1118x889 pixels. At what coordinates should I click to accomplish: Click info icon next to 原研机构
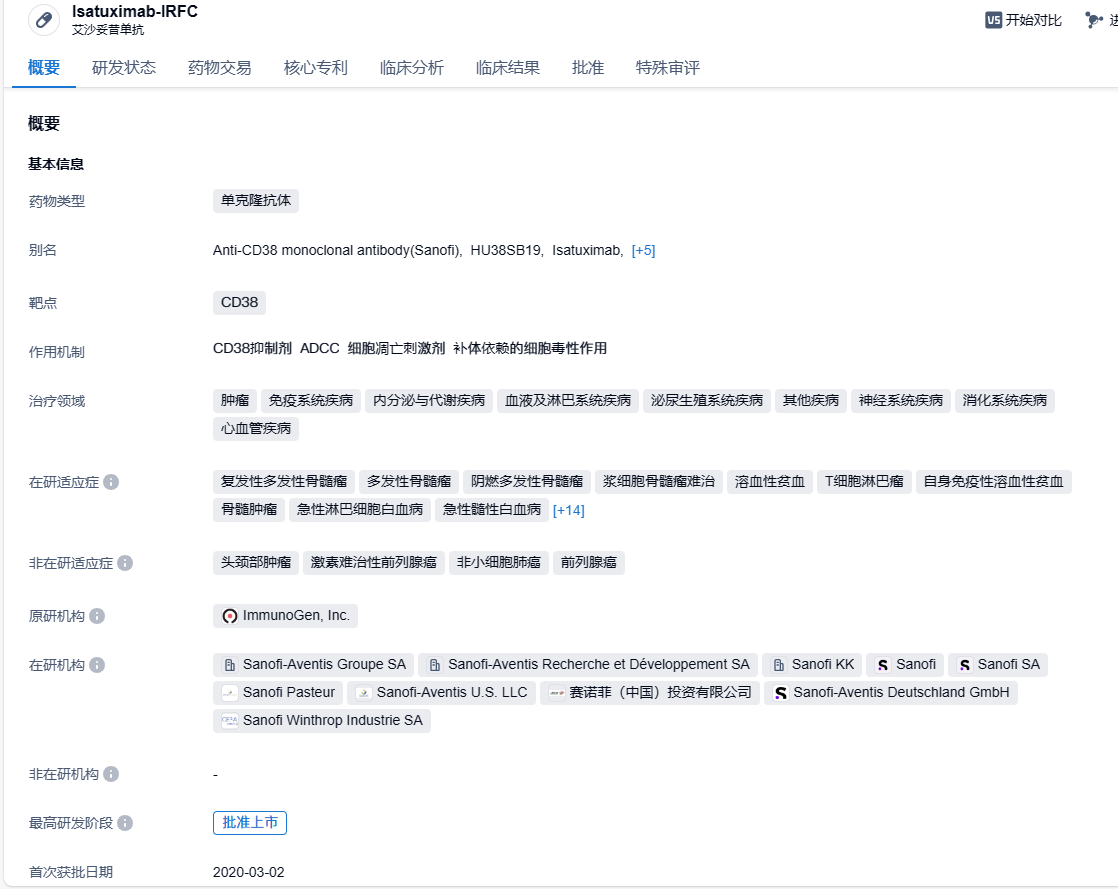(97, 616)
